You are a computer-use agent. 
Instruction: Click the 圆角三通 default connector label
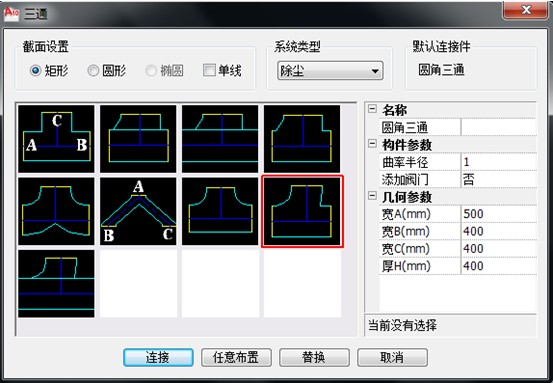(x=441, y=70)
